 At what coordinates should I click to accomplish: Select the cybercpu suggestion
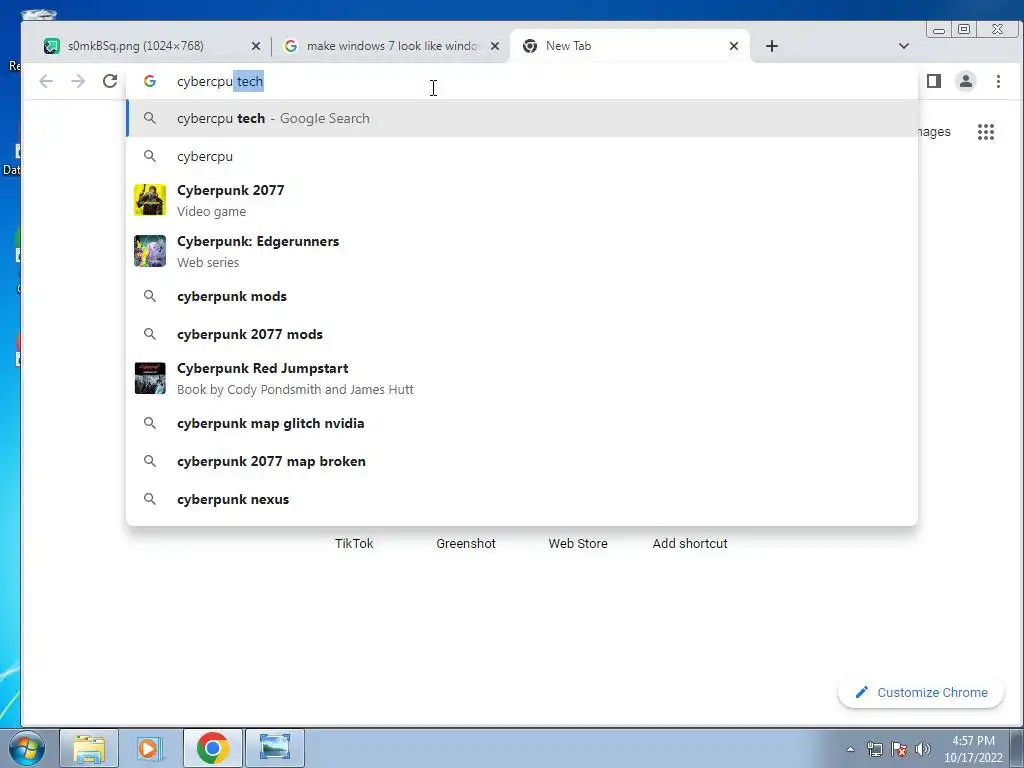(522, 156)
